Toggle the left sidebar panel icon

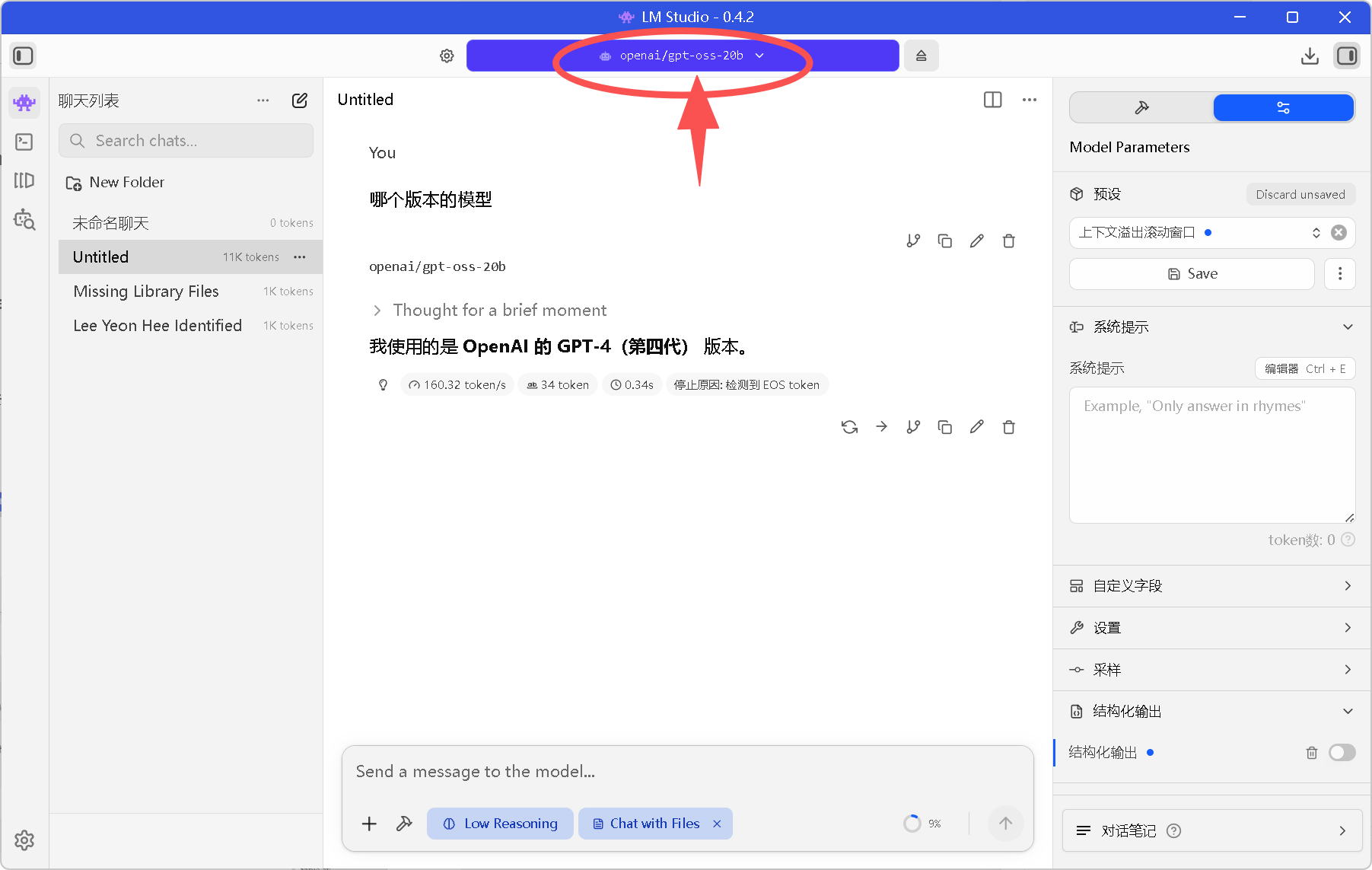pos(23,56)
